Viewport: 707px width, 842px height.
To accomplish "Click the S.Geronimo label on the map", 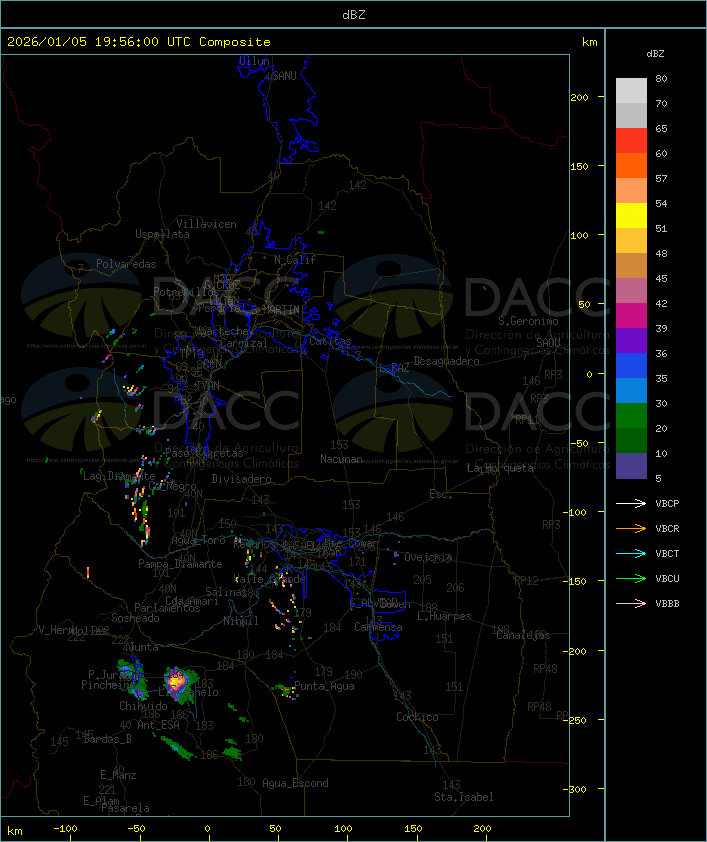I will [x=528, y=322].
